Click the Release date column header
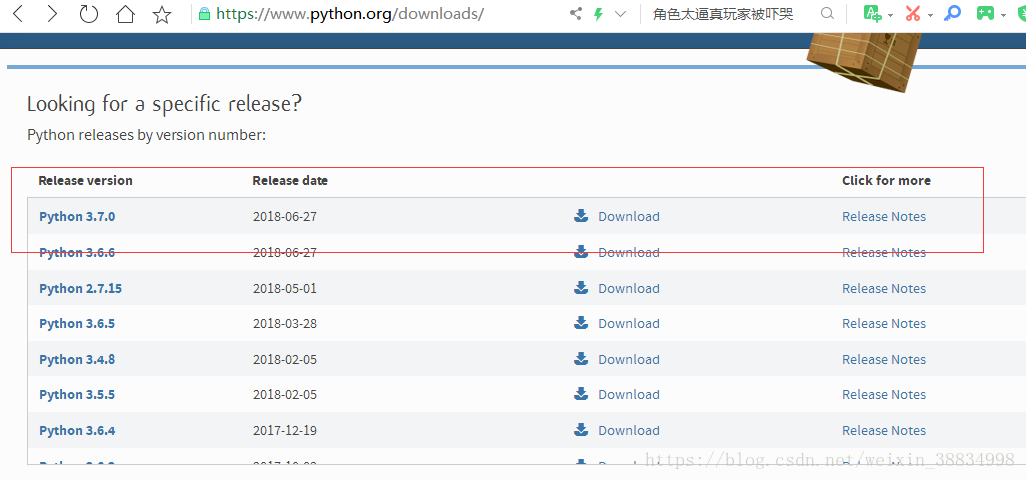 pos(290,180)
